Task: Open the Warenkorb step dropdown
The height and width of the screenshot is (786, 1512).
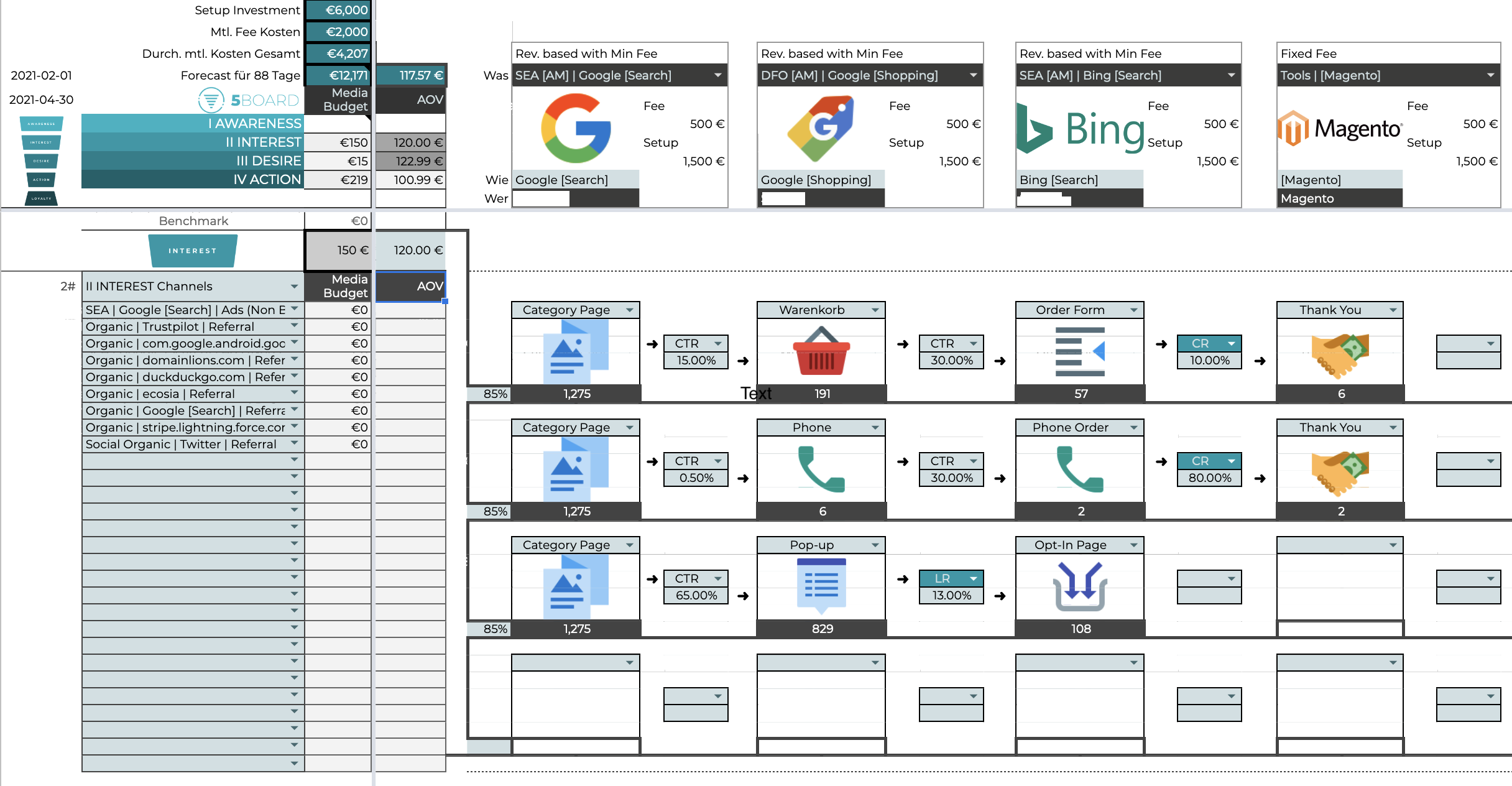Action: tap(875, 310)
